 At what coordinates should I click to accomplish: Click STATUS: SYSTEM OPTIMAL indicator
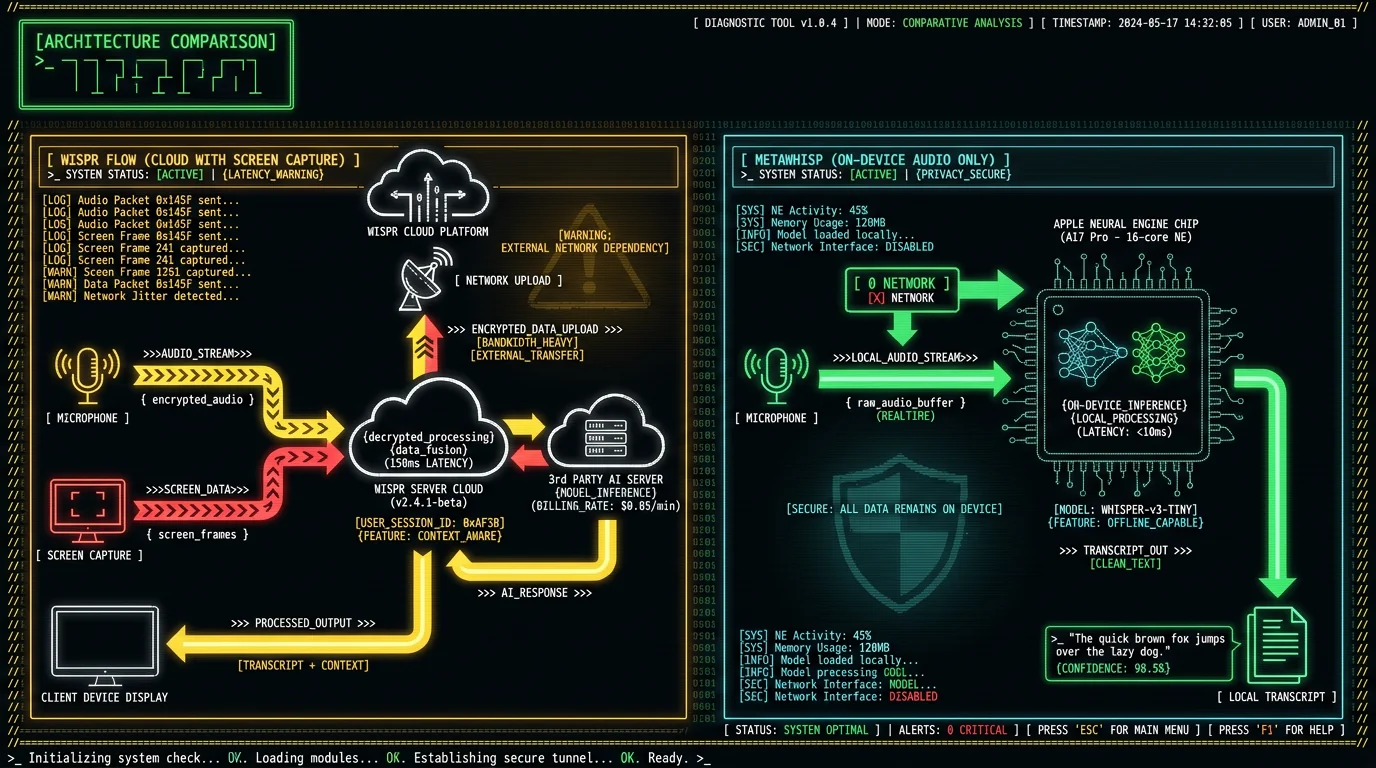click(x=800, y=730)
